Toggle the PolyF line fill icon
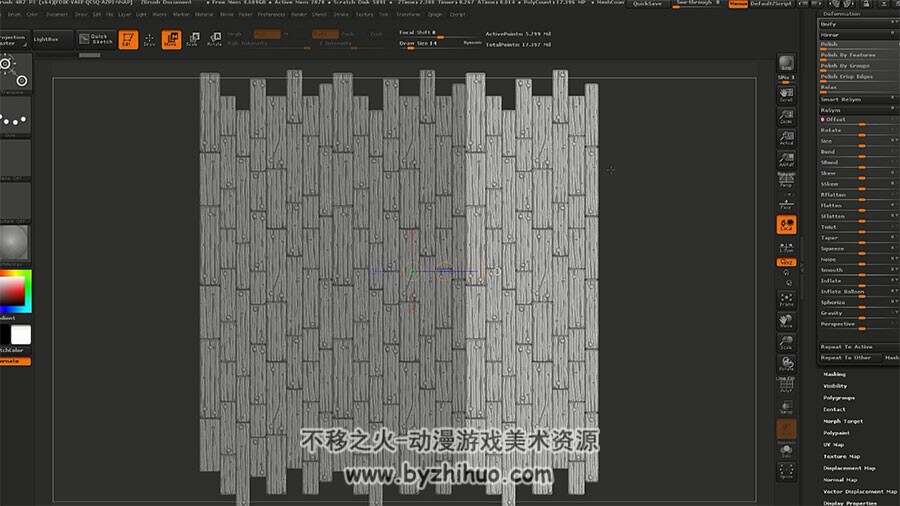 (x=786, y=386)
